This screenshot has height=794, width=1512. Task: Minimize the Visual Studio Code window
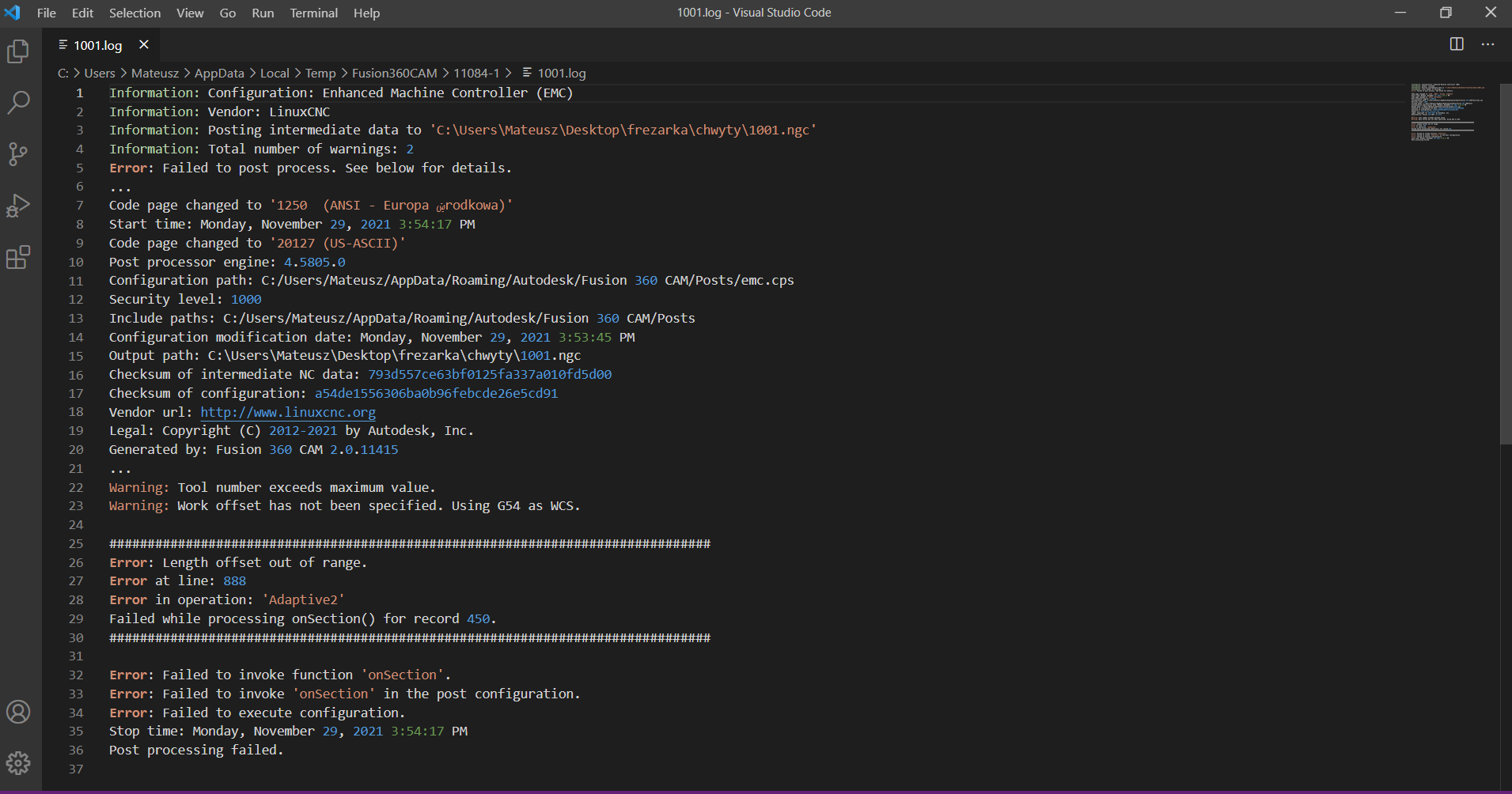point(1400,13)
